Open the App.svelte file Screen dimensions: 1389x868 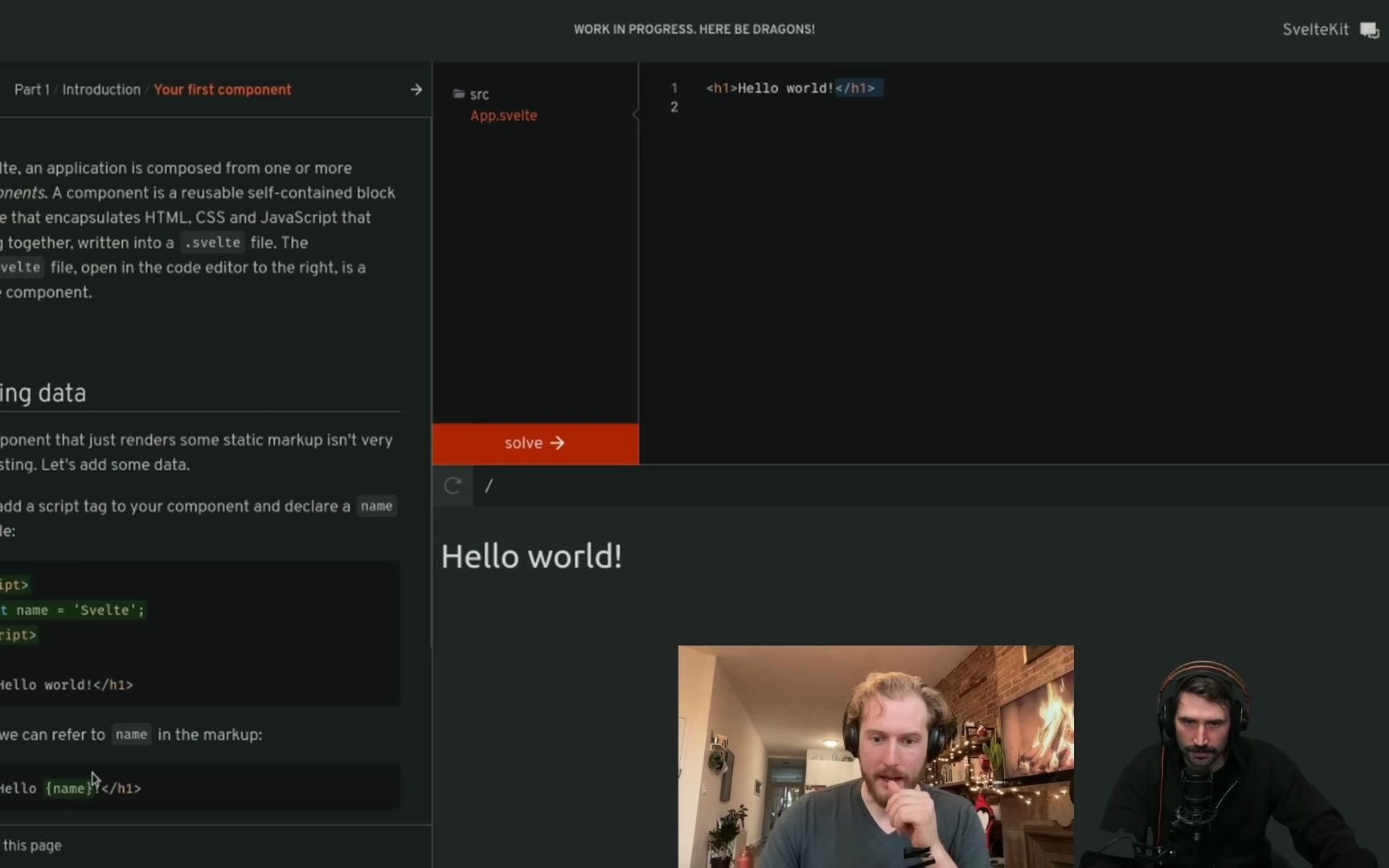pos(503,115)
